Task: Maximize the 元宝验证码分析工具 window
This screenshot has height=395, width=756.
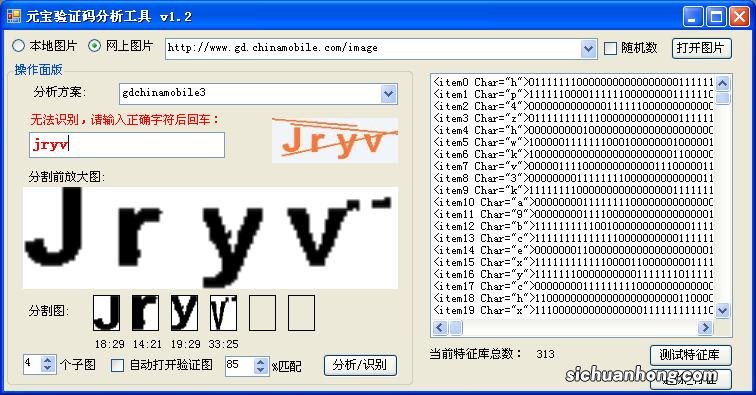Action: click(716, 17)
